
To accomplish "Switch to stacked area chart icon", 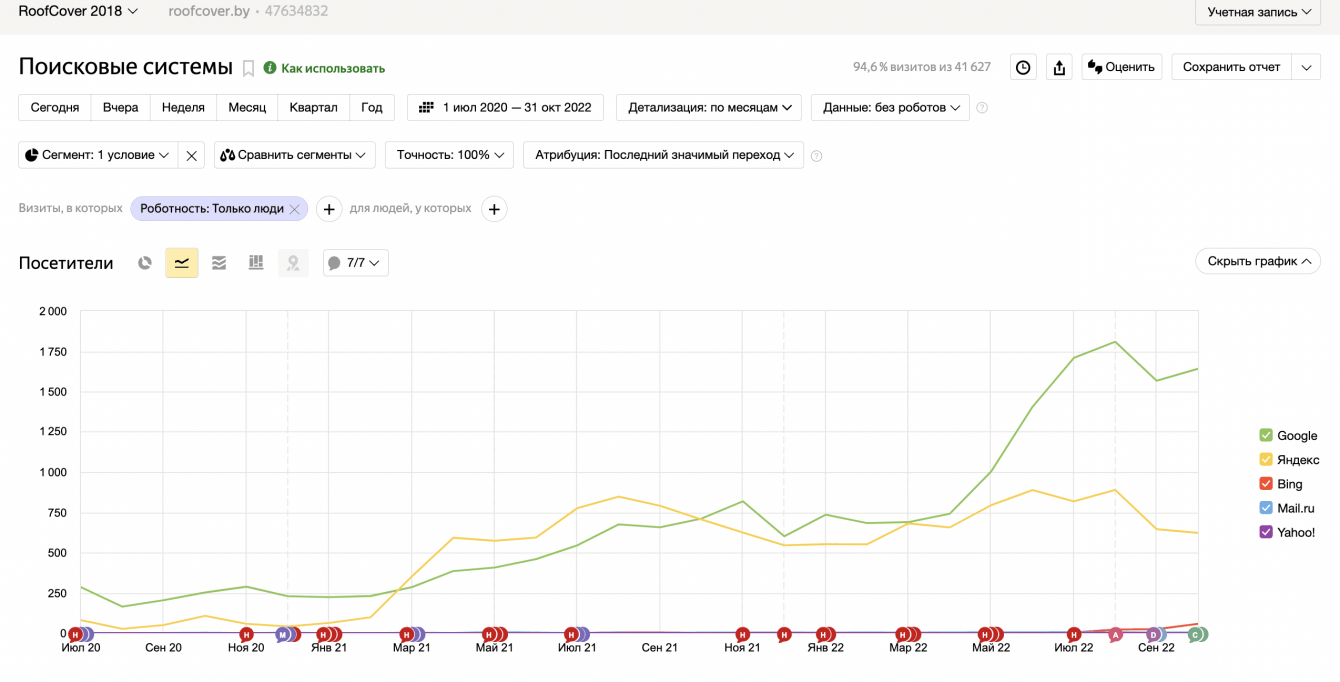I will click(219, 263).
